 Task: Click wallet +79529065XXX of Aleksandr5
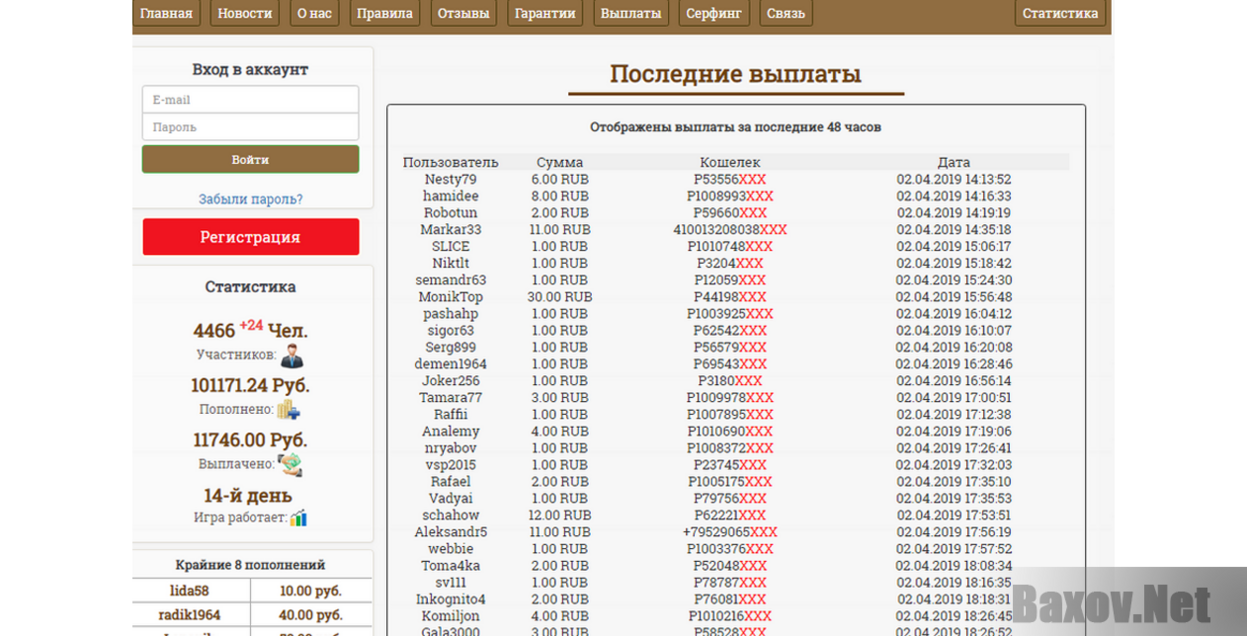[730, 532]
